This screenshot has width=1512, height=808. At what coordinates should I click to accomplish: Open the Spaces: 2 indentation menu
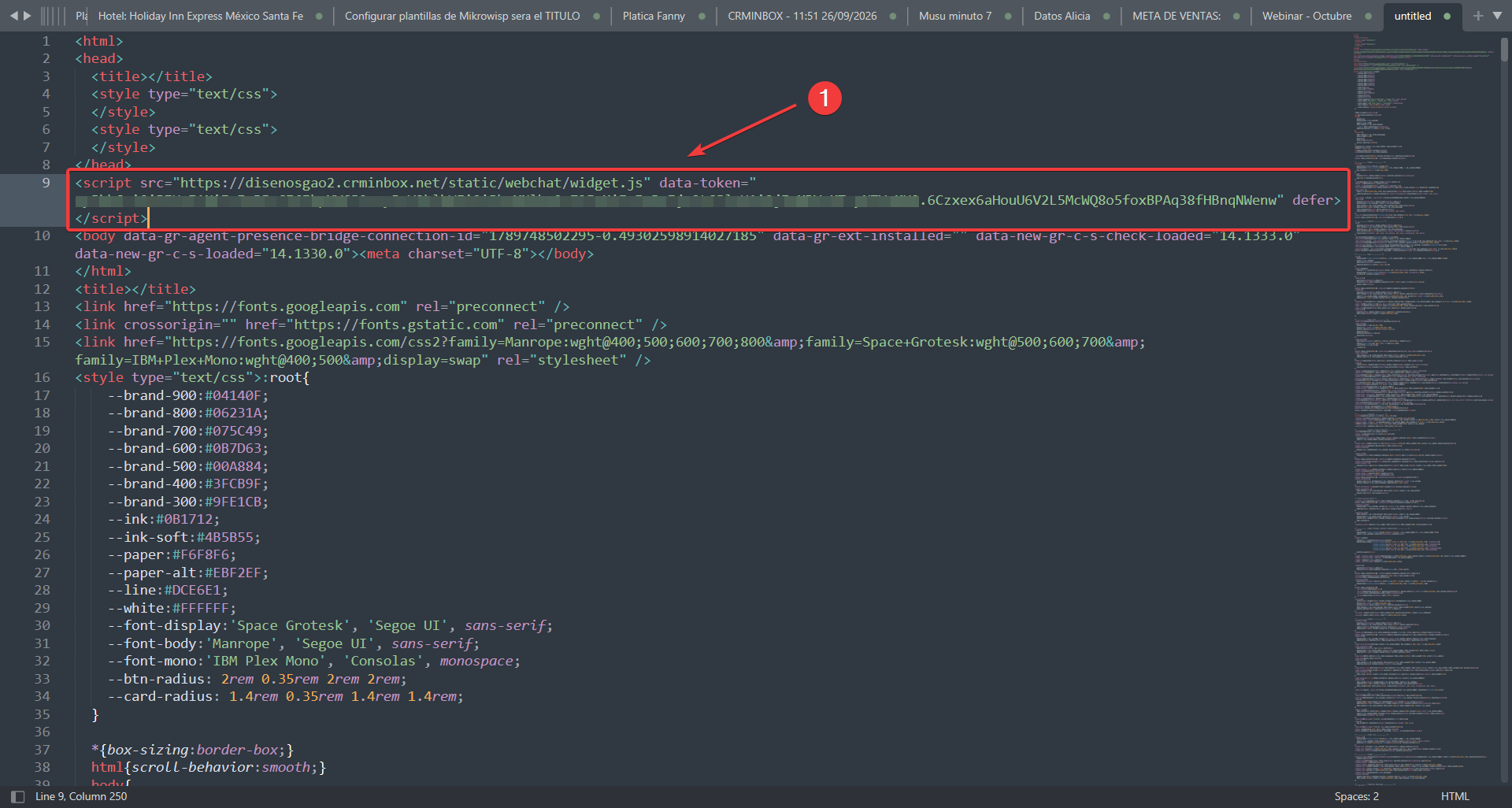click(x=1356, y=796)
